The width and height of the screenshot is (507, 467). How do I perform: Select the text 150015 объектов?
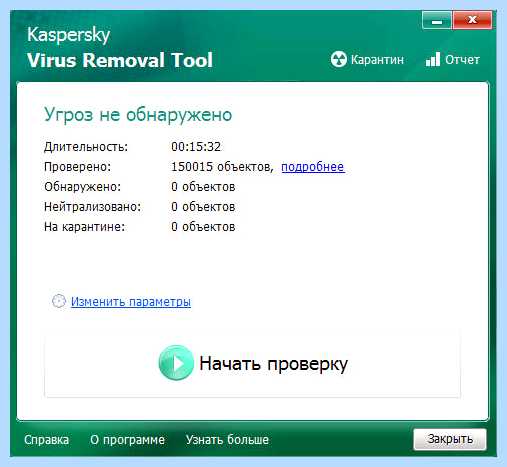[221, 167]
